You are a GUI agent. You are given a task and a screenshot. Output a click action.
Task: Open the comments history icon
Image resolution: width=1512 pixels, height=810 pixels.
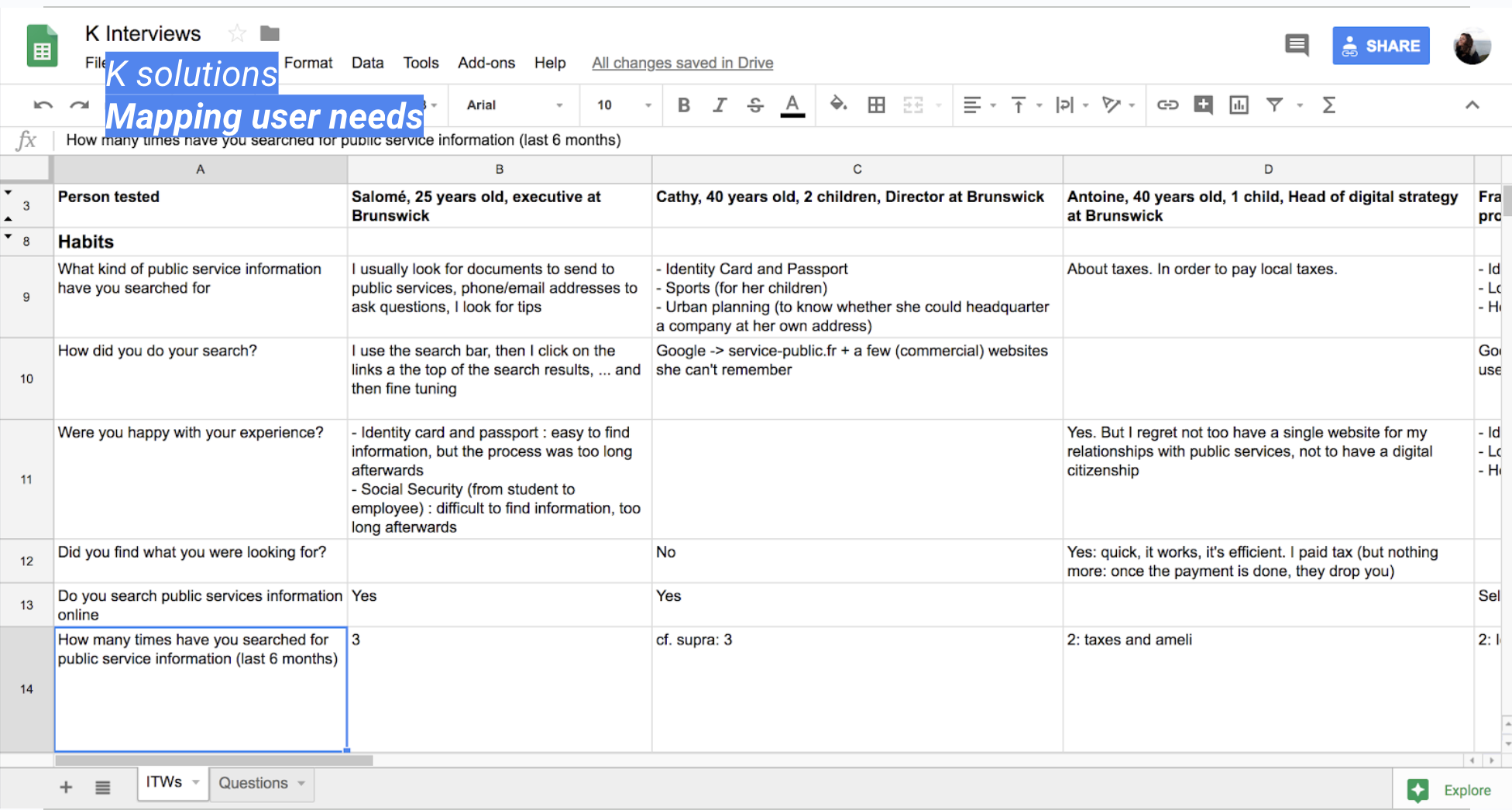tap(1296, 45)
